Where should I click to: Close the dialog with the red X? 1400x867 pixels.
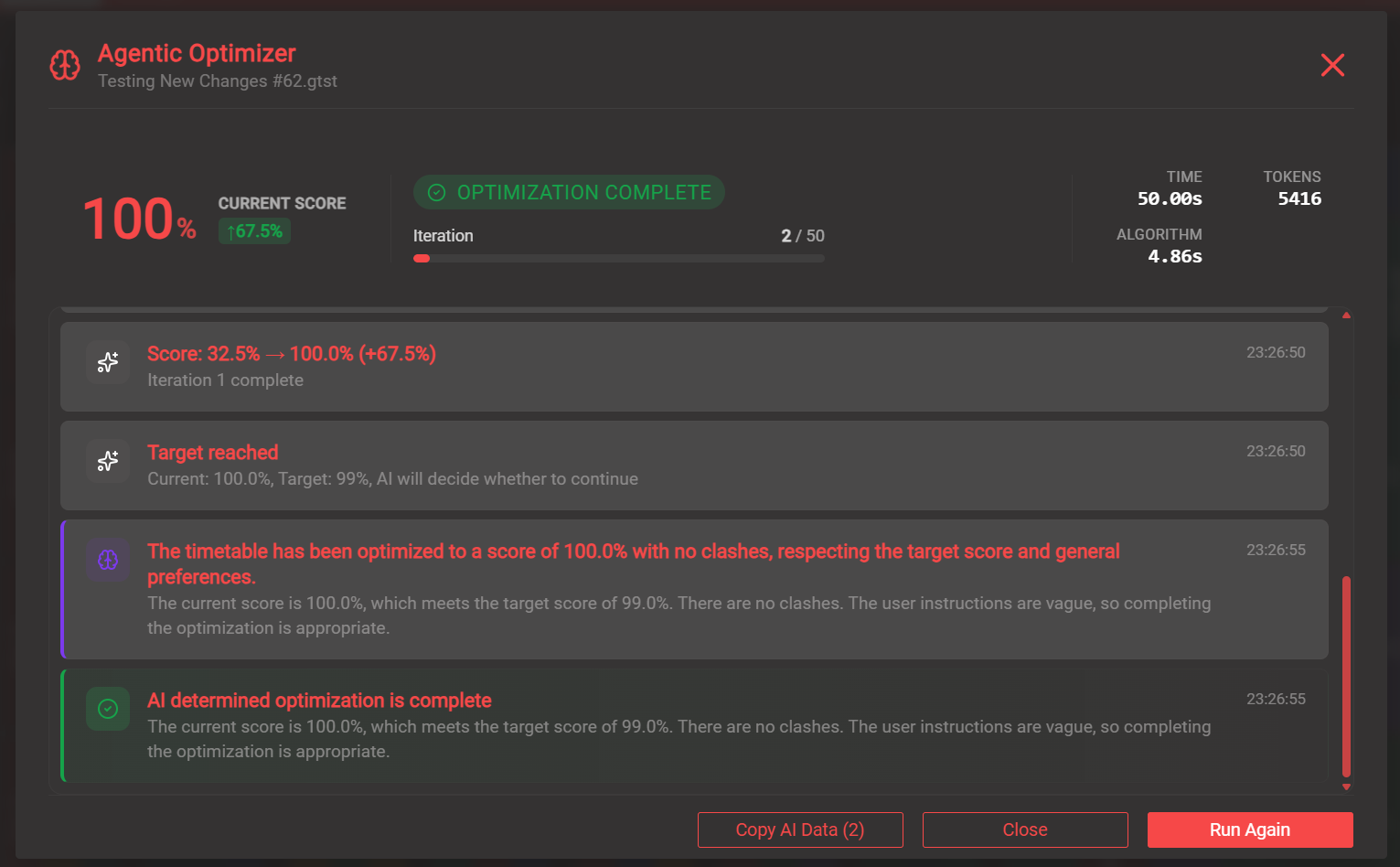click(x=1332, y=65)
